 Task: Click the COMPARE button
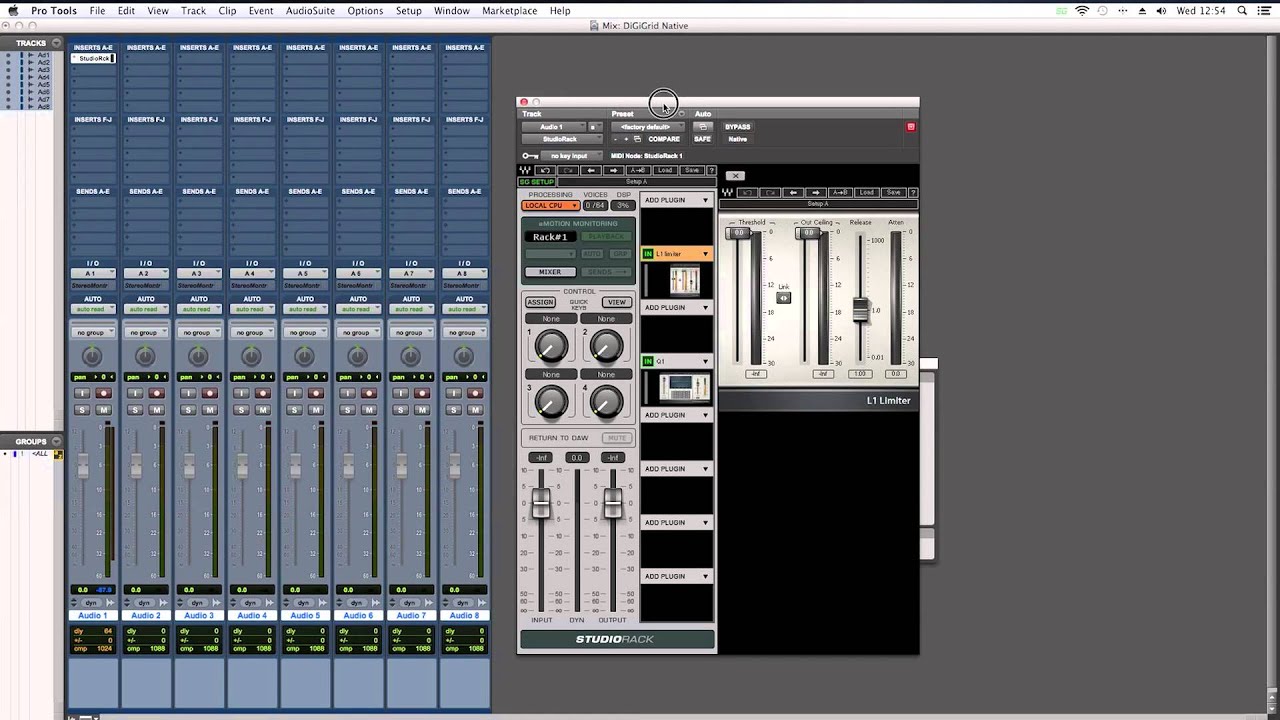click(664, 139)
